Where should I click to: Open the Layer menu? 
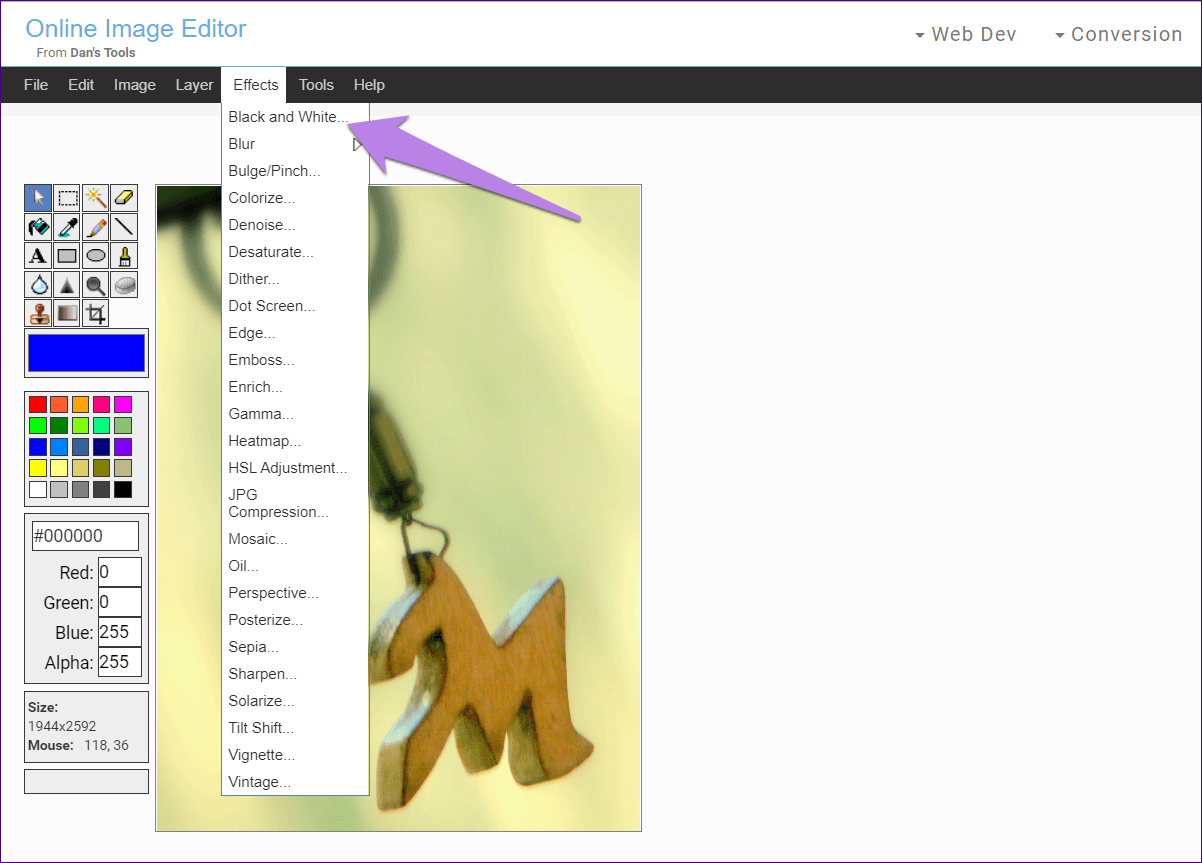tap(194, 85)
